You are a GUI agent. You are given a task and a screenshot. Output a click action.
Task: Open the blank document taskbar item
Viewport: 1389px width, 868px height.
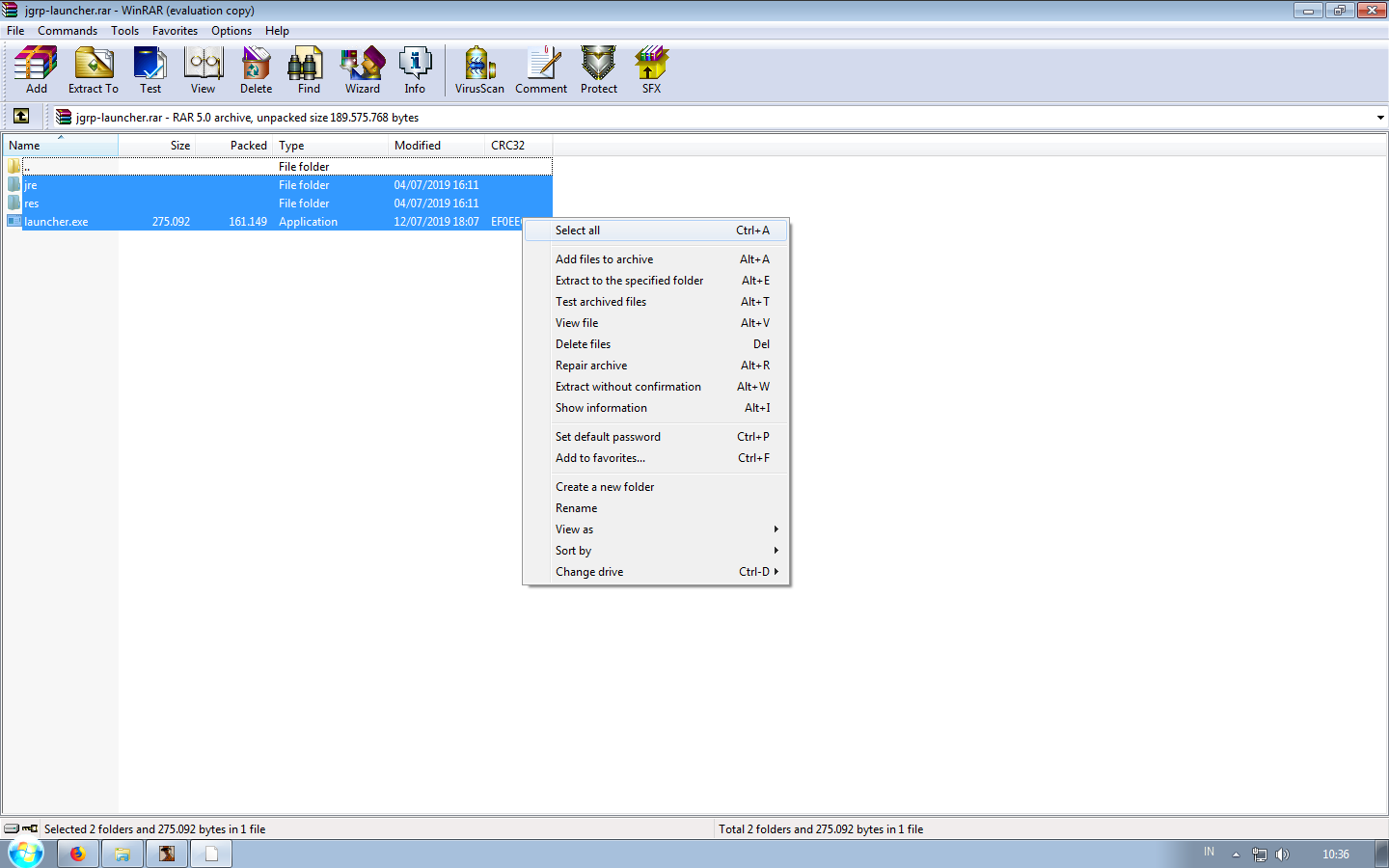click(x=211, y=854)
